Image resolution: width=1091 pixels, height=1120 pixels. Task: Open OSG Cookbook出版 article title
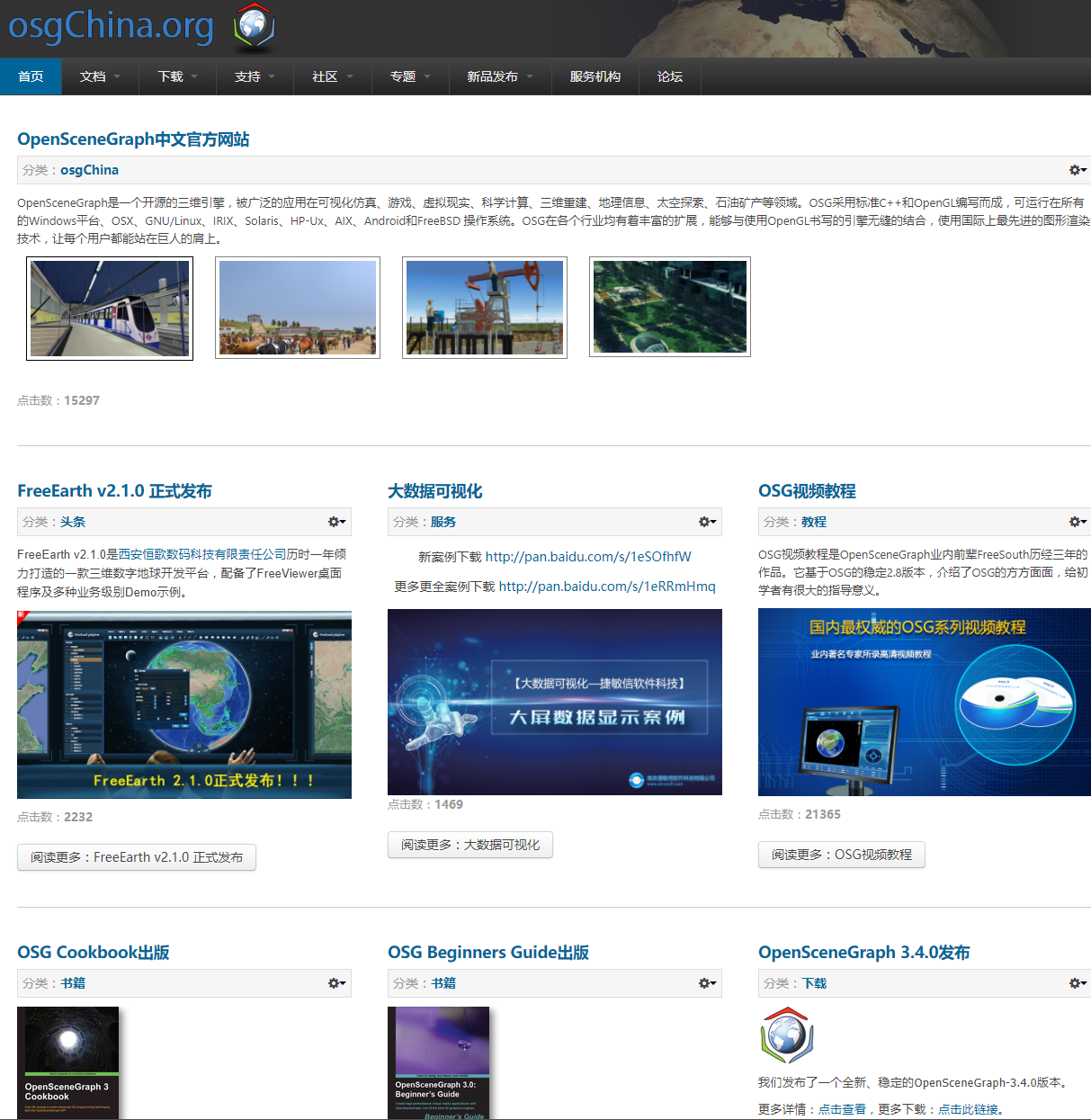(x=94, y=953)
